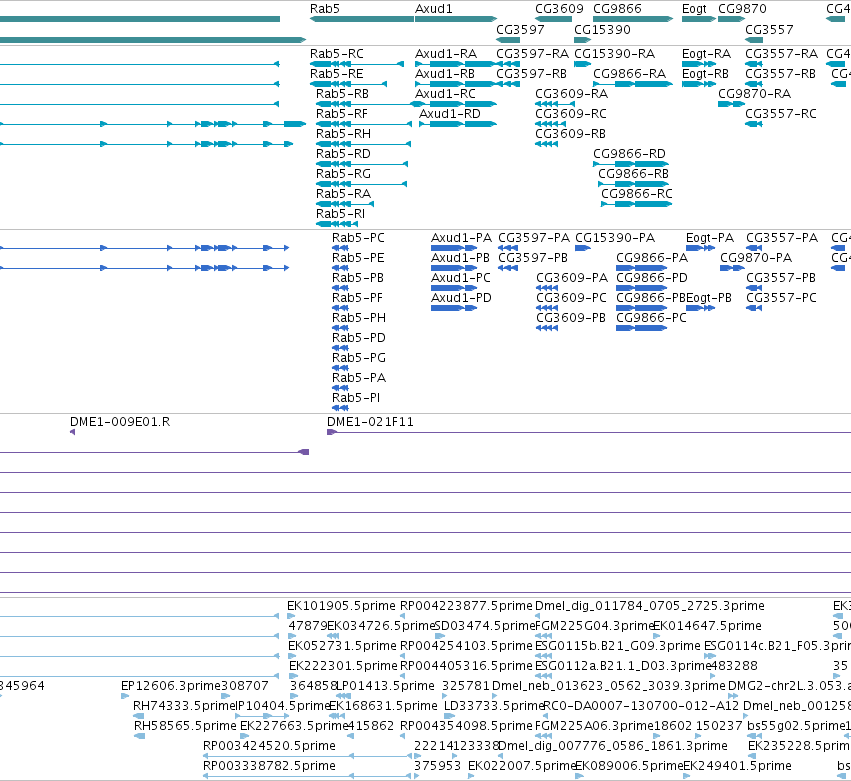Screen dimensions: 851x781
Task: Select transcript CG3609-RB
Action: click(570, 135)
